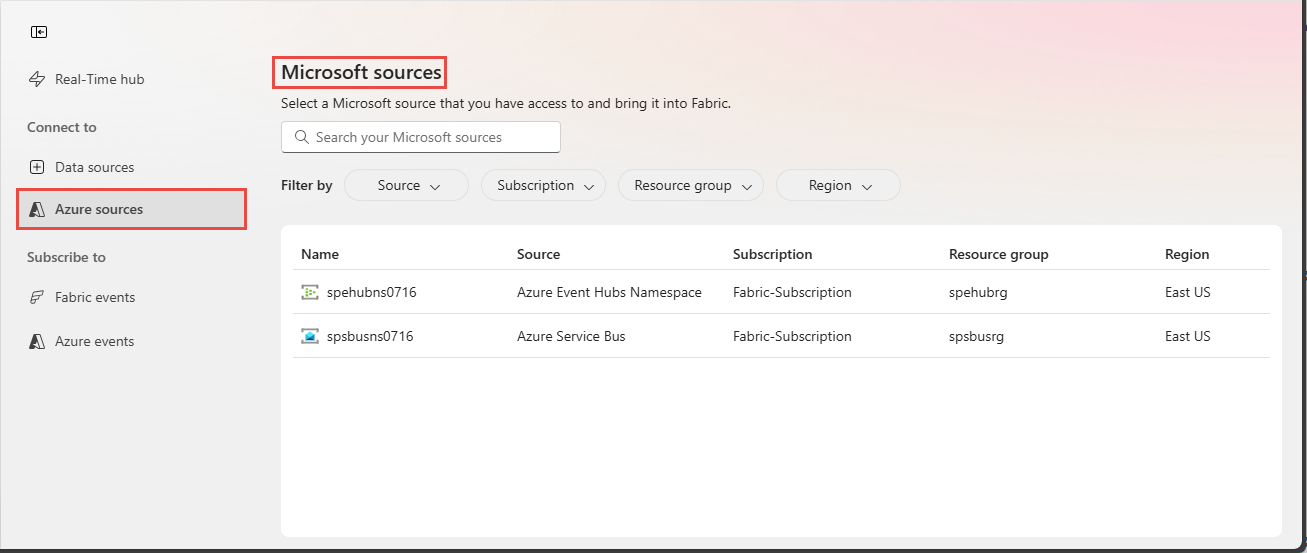This screenshot has width=1307, height=553.
Task: Click the search magnifier icon
Action: point(300,137)
